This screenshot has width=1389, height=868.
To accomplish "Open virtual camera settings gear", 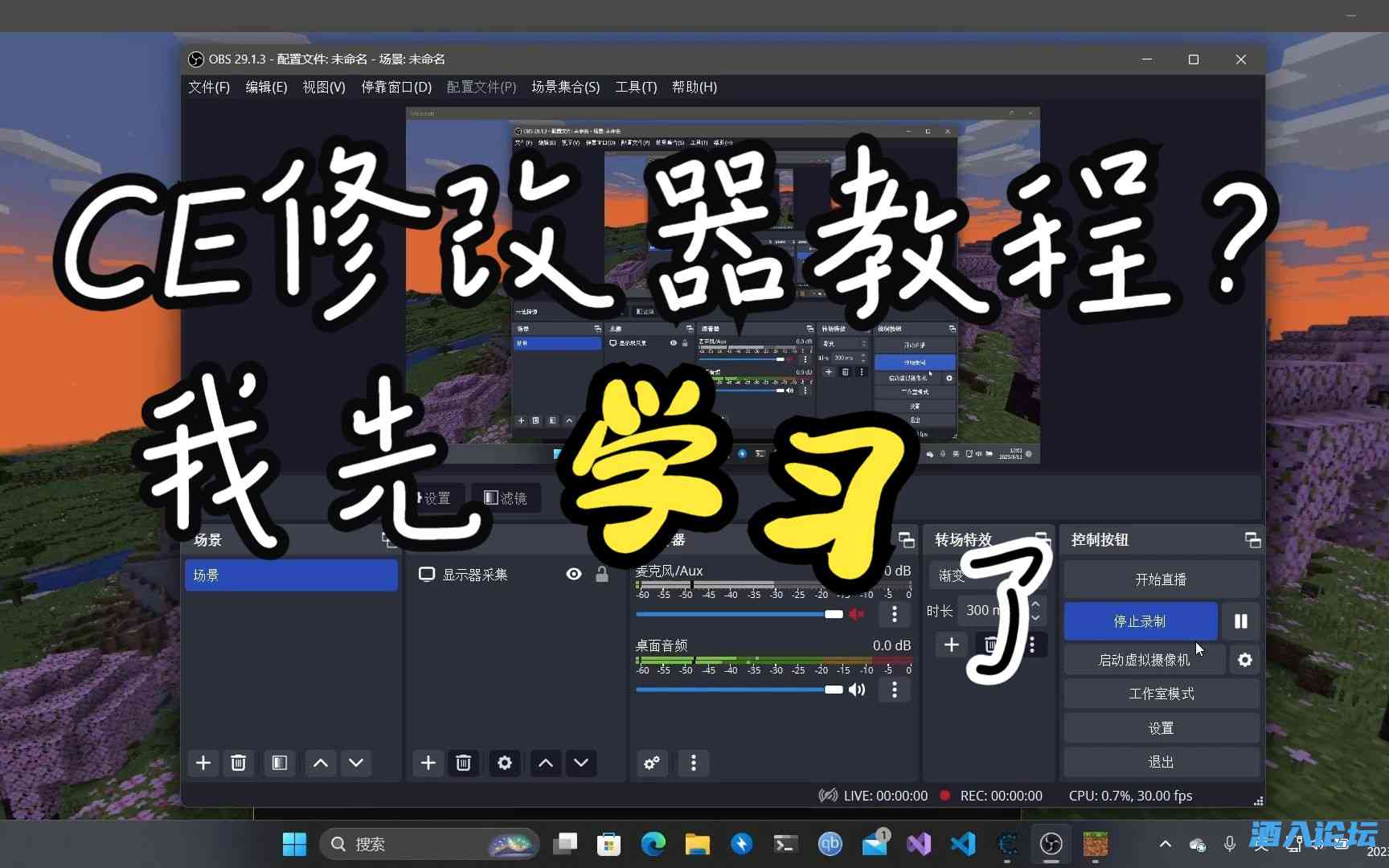I will coord(1244,660).
